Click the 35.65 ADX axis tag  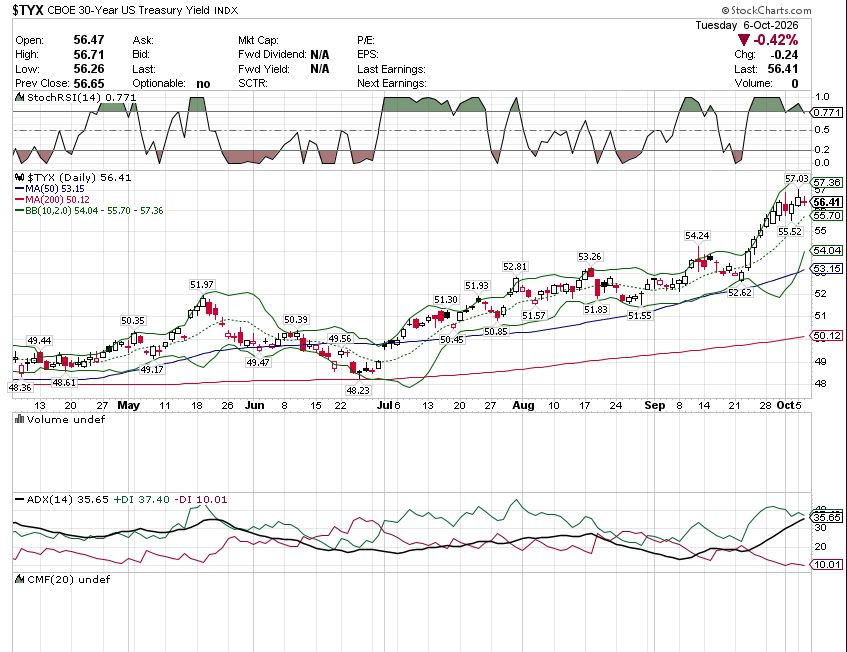tap(827, 517)
